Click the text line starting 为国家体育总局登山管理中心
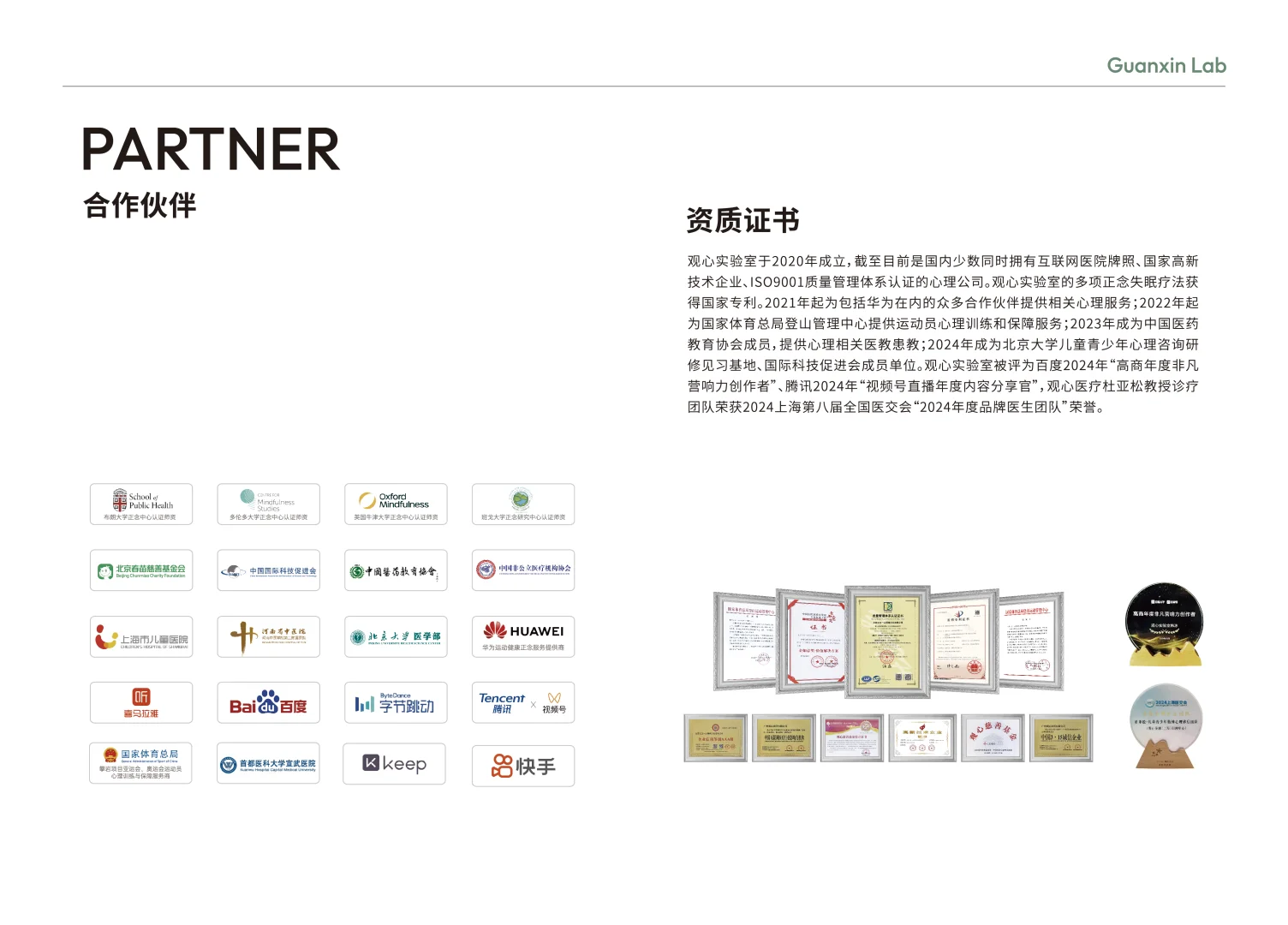 [943, 324]
